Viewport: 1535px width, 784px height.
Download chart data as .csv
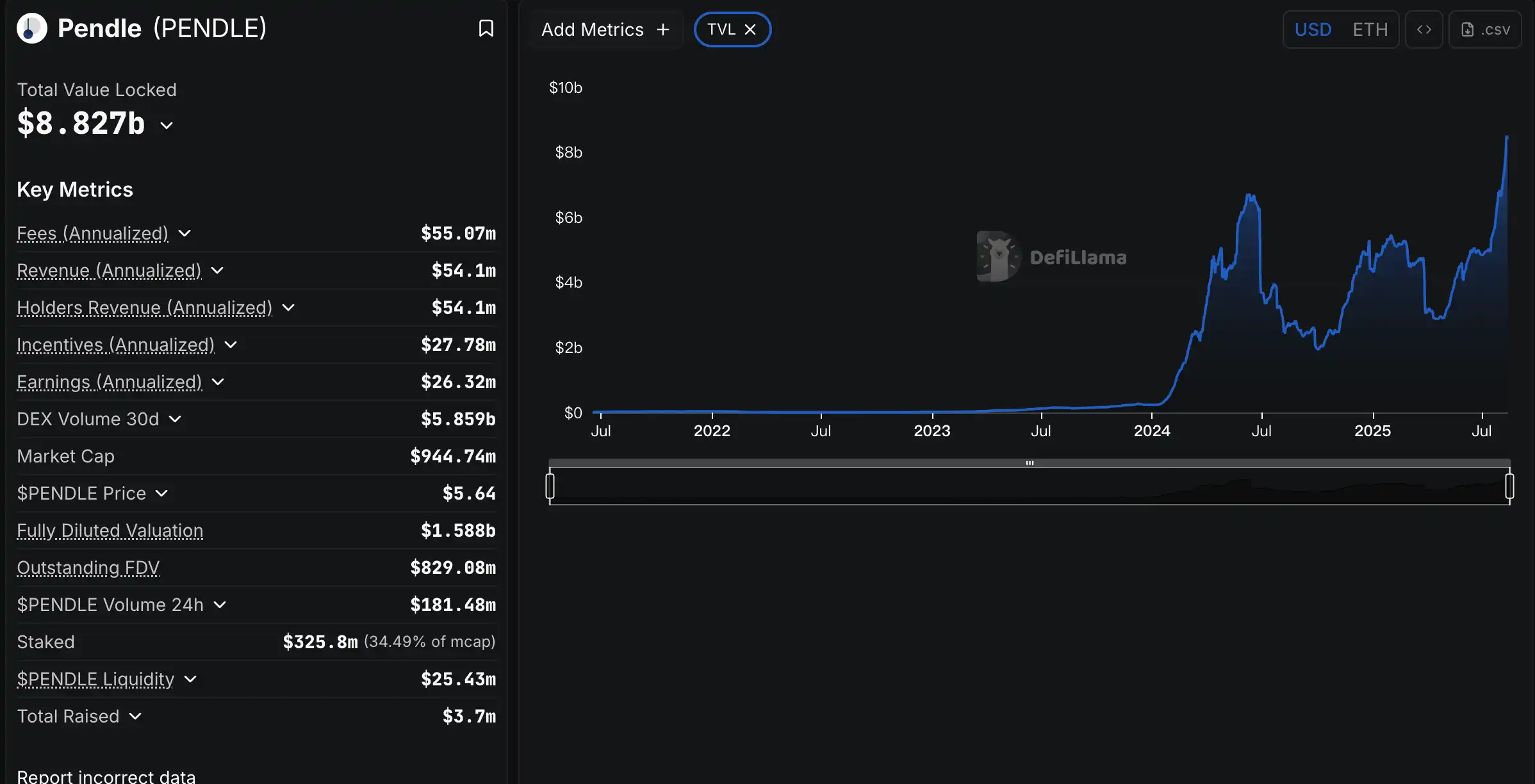1485,29
